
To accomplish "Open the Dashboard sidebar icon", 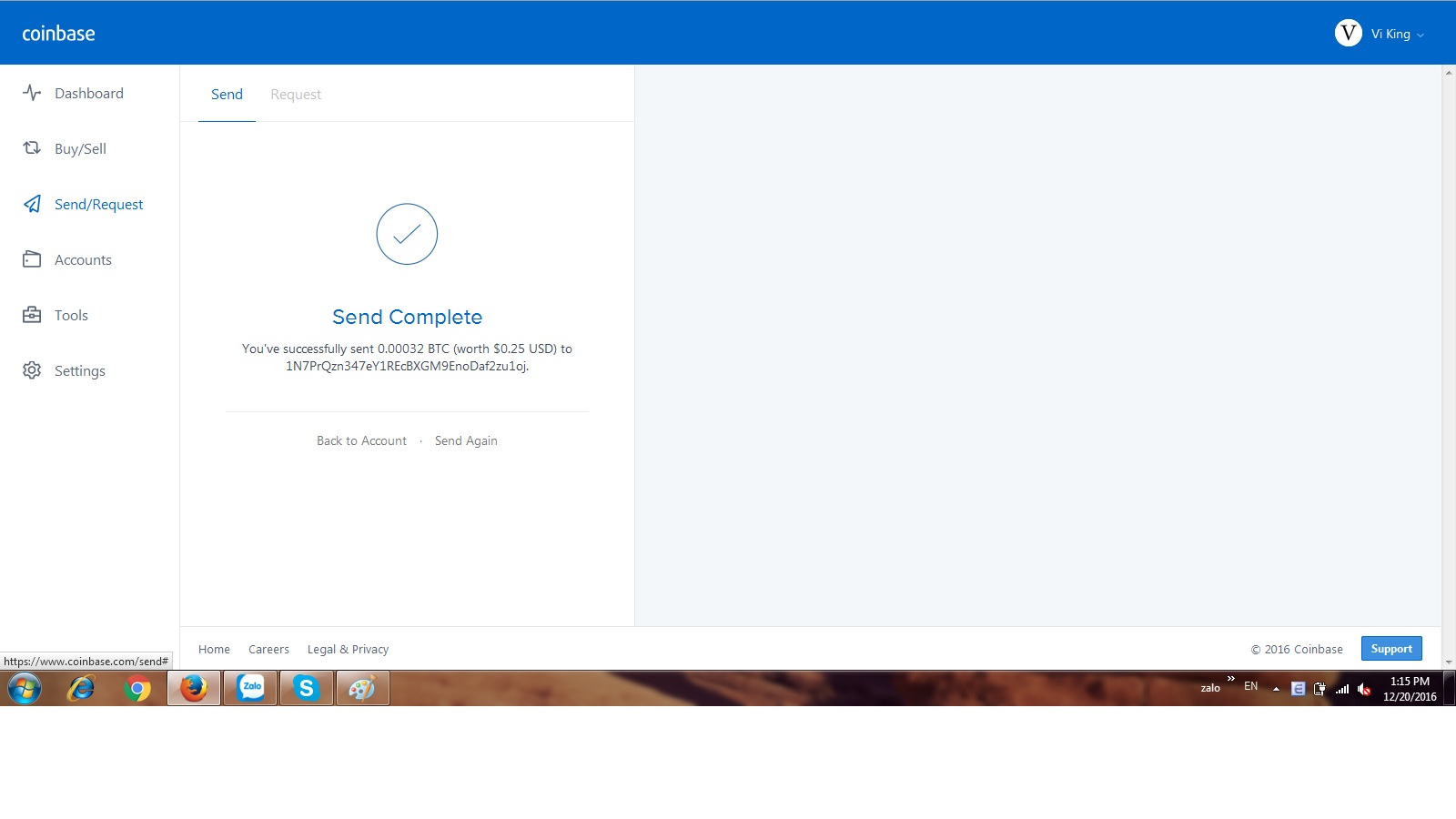I will pos(32,93).
